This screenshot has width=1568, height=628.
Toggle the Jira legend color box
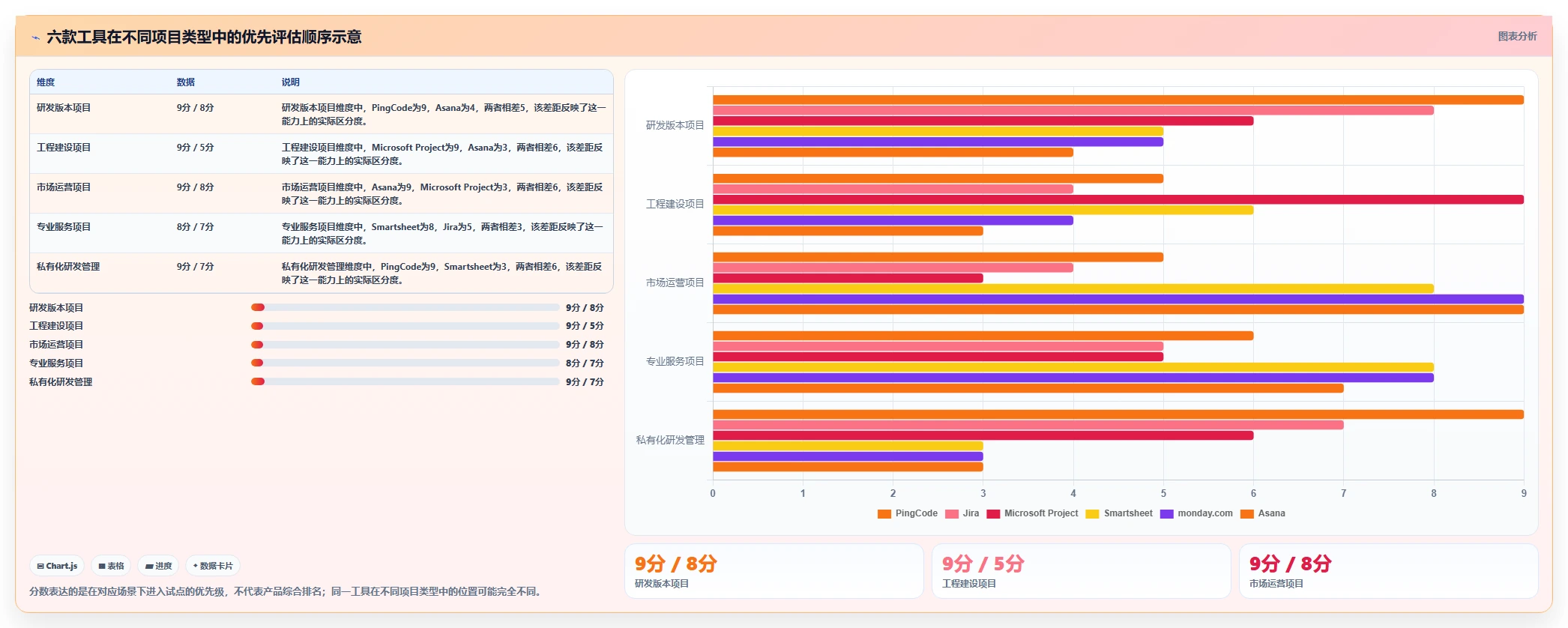[x=952, y=513]
